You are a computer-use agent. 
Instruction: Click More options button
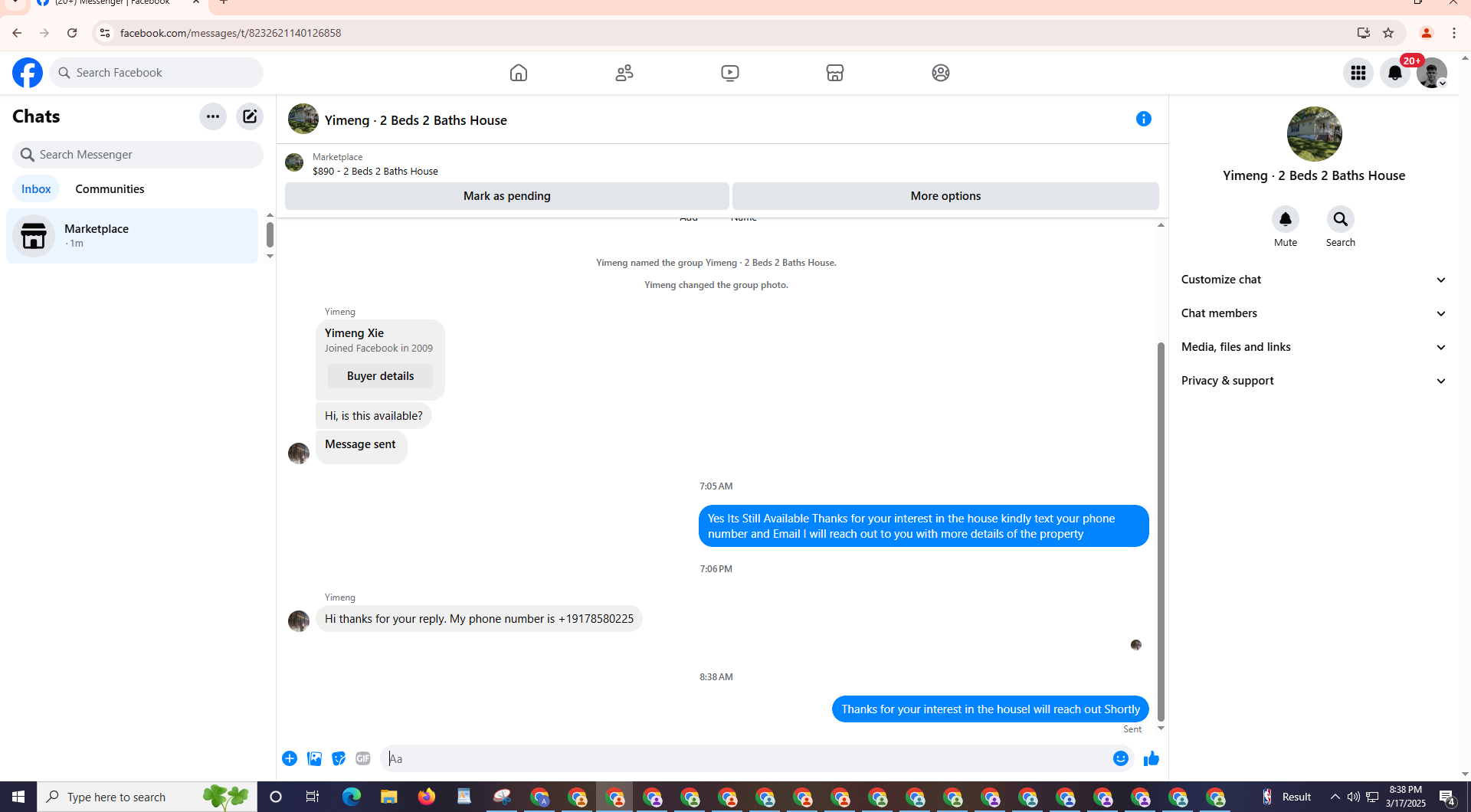click(945, 196)
